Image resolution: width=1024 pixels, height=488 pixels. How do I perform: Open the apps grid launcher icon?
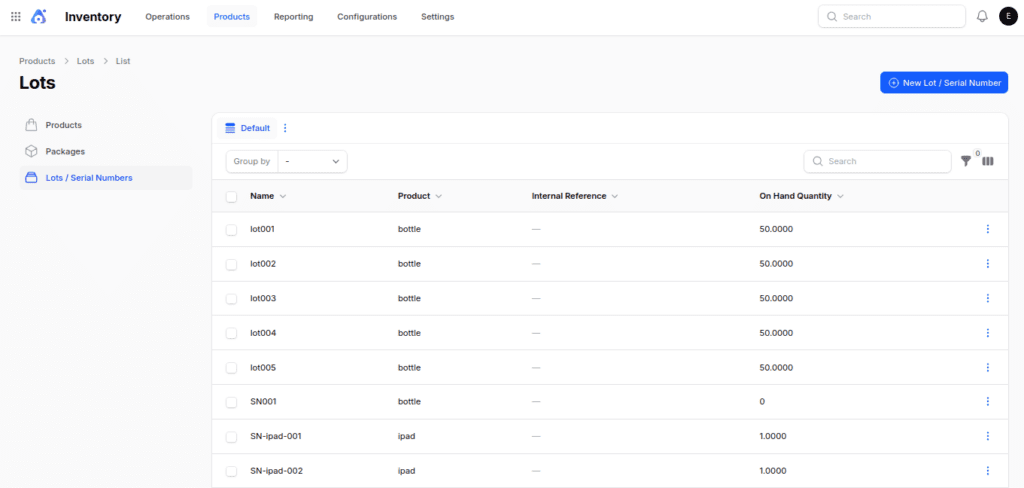click(16, 17)
